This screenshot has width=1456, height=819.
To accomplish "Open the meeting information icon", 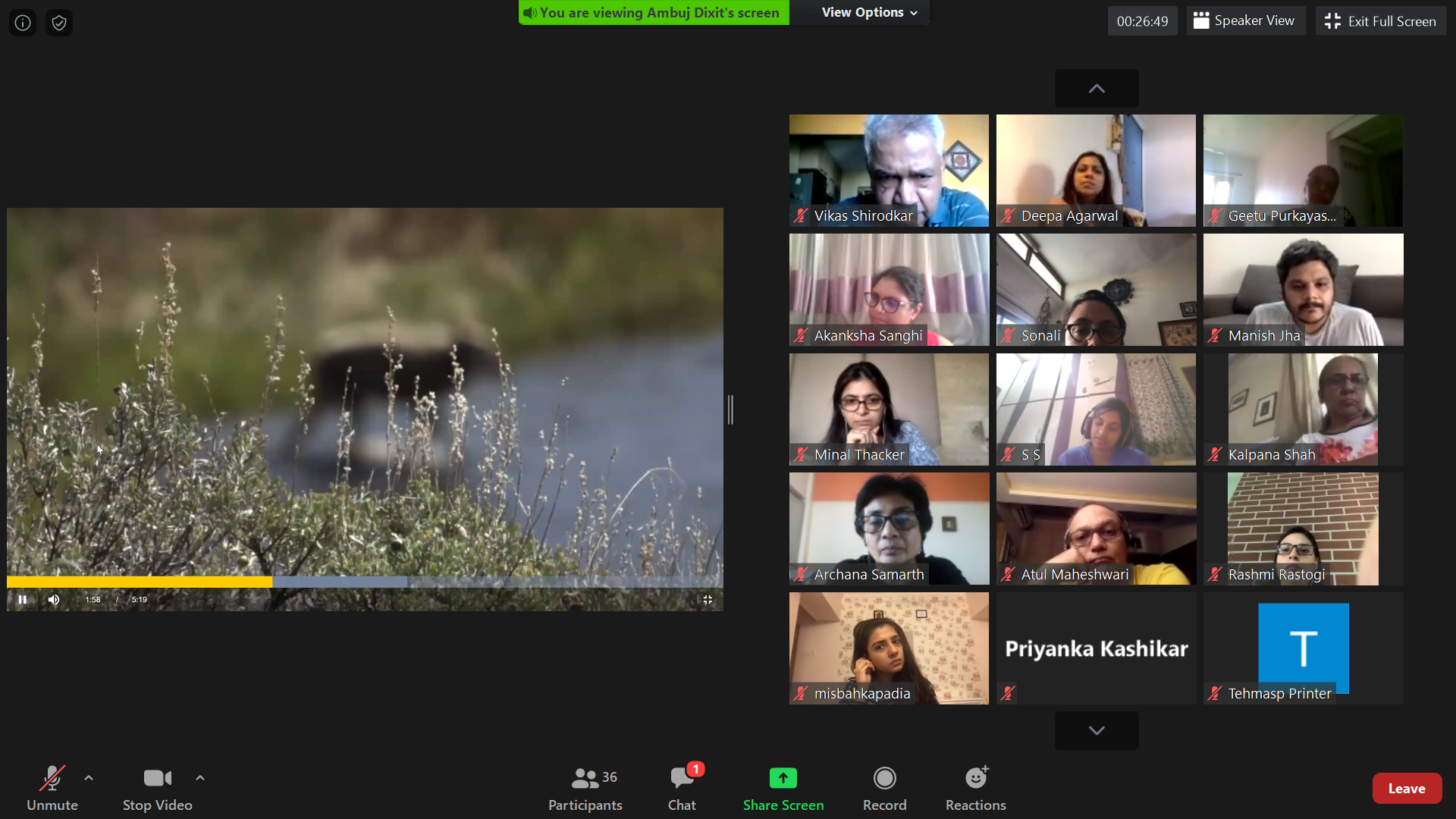I will pyautogui.click(x=23, y=23).
